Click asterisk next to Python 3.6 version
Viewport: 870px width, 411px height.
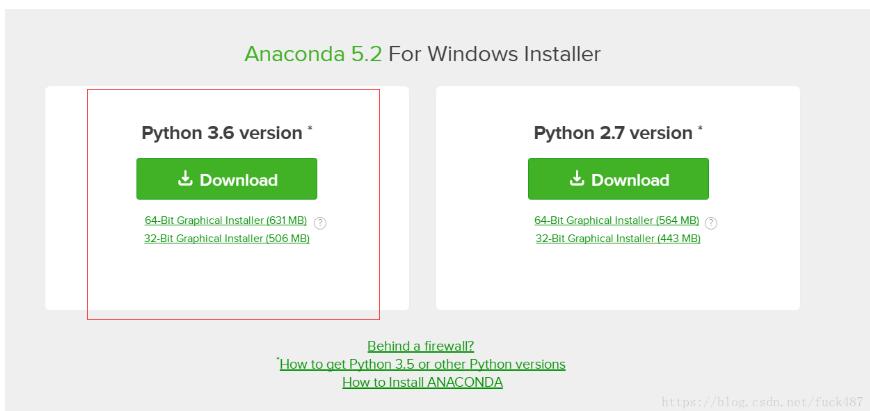pyautogui.click(x=310, y=129)
